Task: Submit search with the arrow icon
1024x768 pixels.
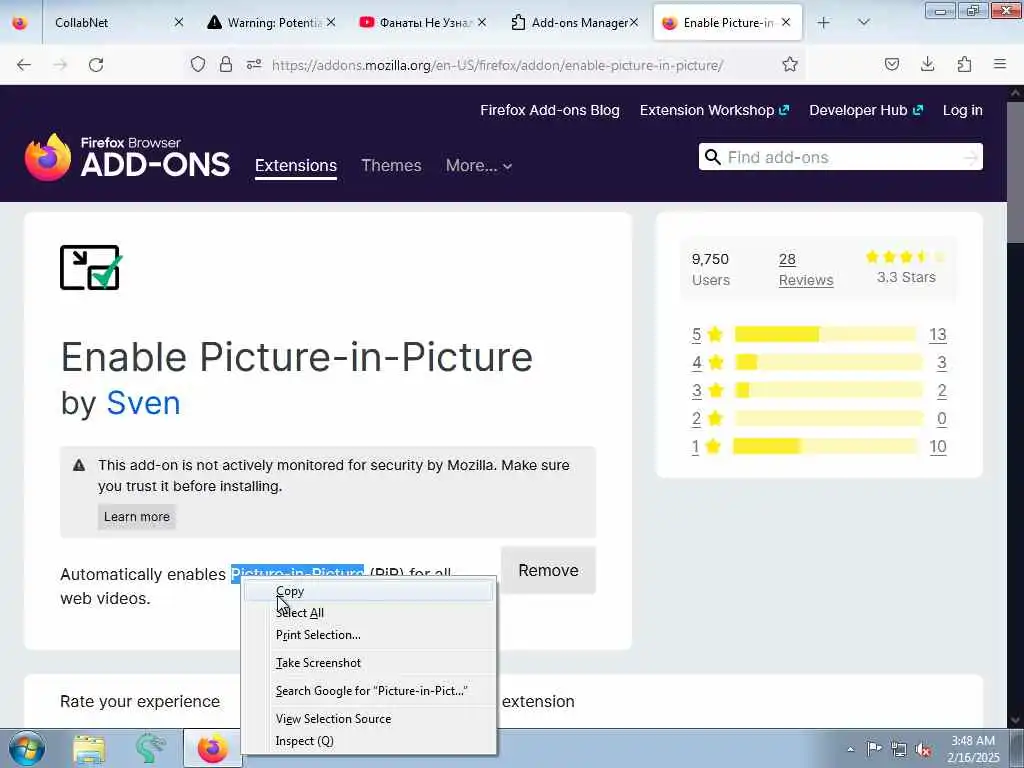Action: tap(971, 157)
